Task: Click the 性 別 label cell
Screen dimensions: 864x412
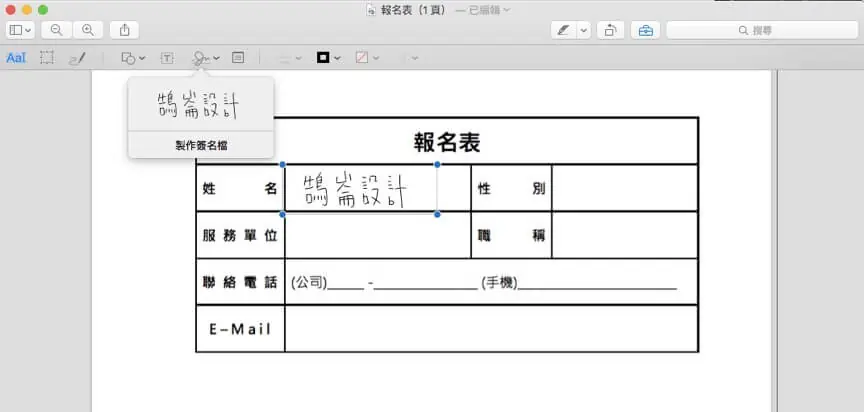Action: (x=511, y=189)
